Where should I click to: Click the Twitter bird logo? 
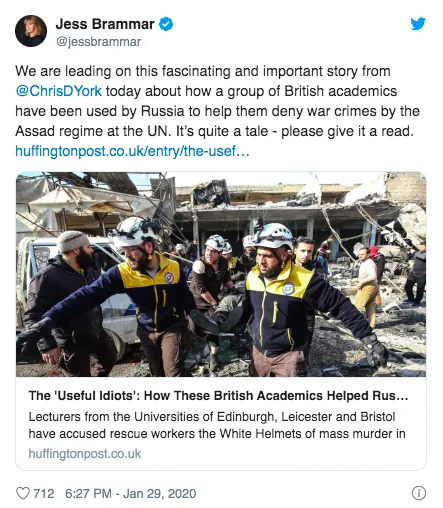[418, 24]
